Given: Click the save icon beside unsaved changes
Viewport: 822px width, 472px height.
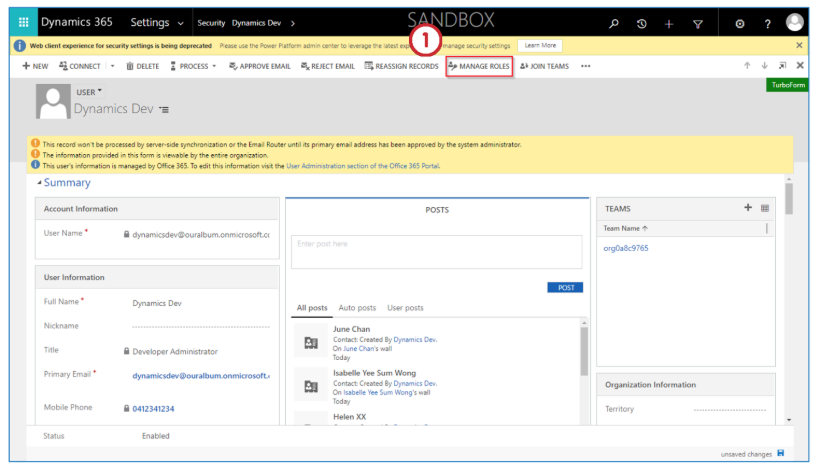Looking at the screenshot, I should click(781, 454).
